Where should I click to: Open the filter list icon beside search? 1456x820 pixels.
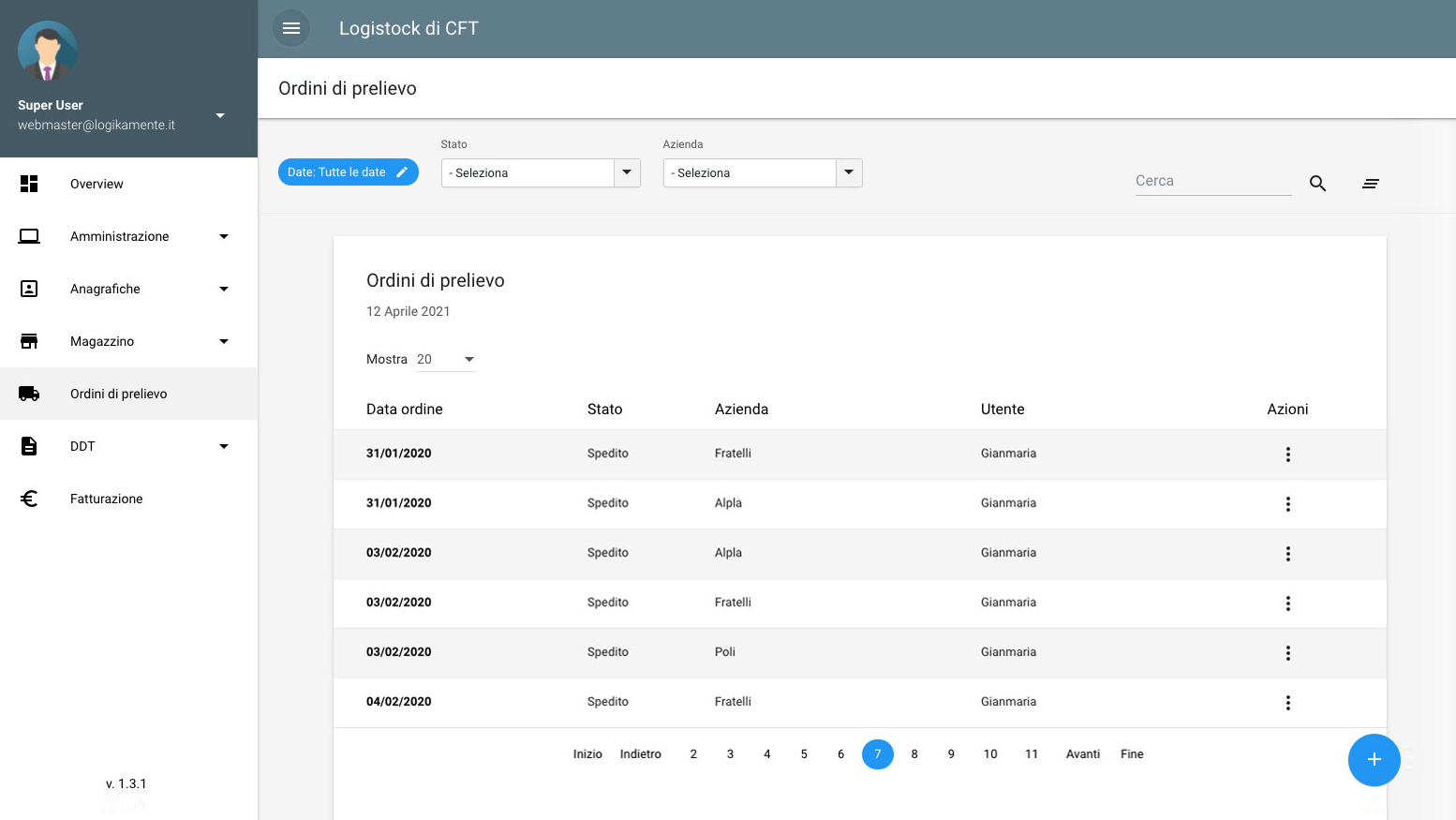click(1371, 184)
